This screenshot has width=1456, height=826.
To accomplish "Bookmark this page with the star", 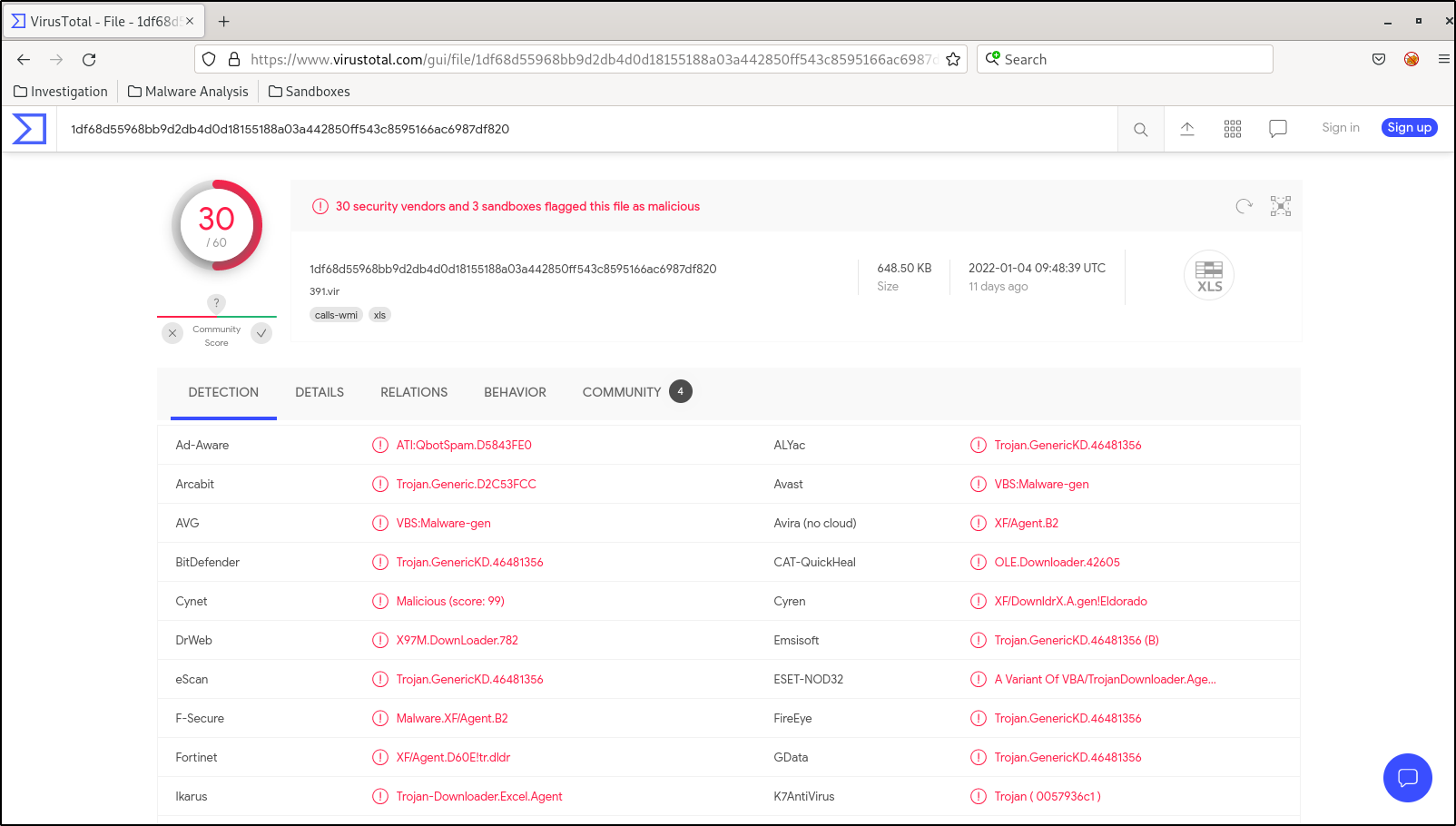I will 953,59.
